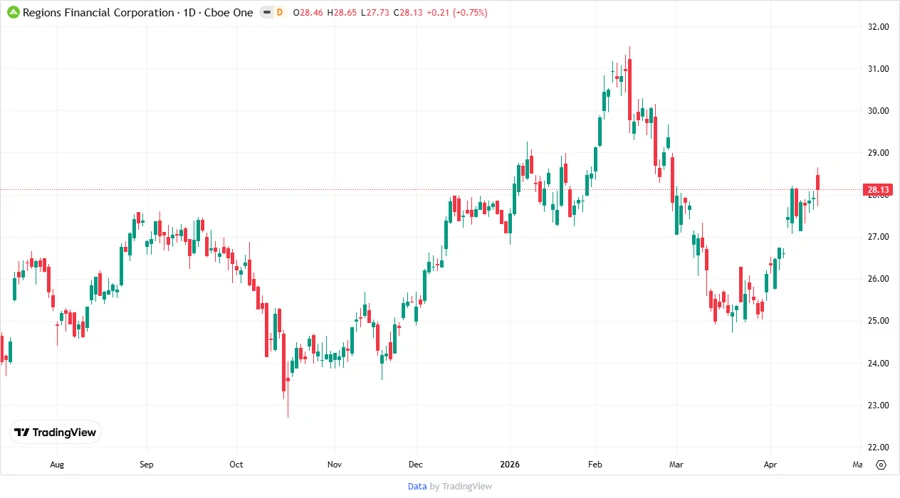900x498 pixels.
Task: Click the Regions Financial Corporation title
Action: (x=98, y=13)
